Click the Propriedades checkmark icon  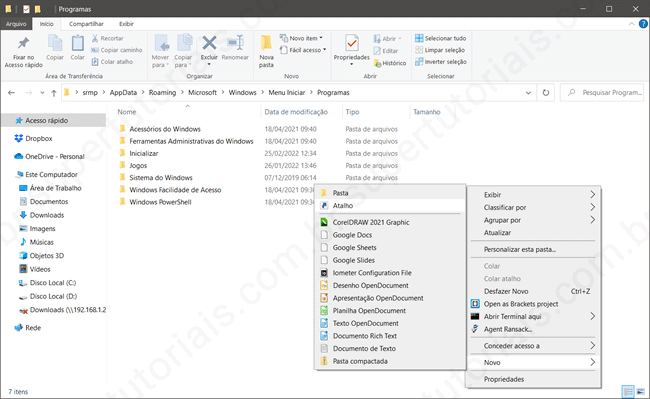(352, 43)
